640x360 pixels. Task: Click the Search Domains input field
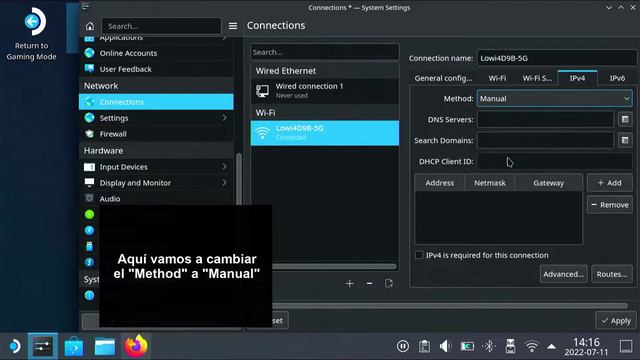point(545,140)
